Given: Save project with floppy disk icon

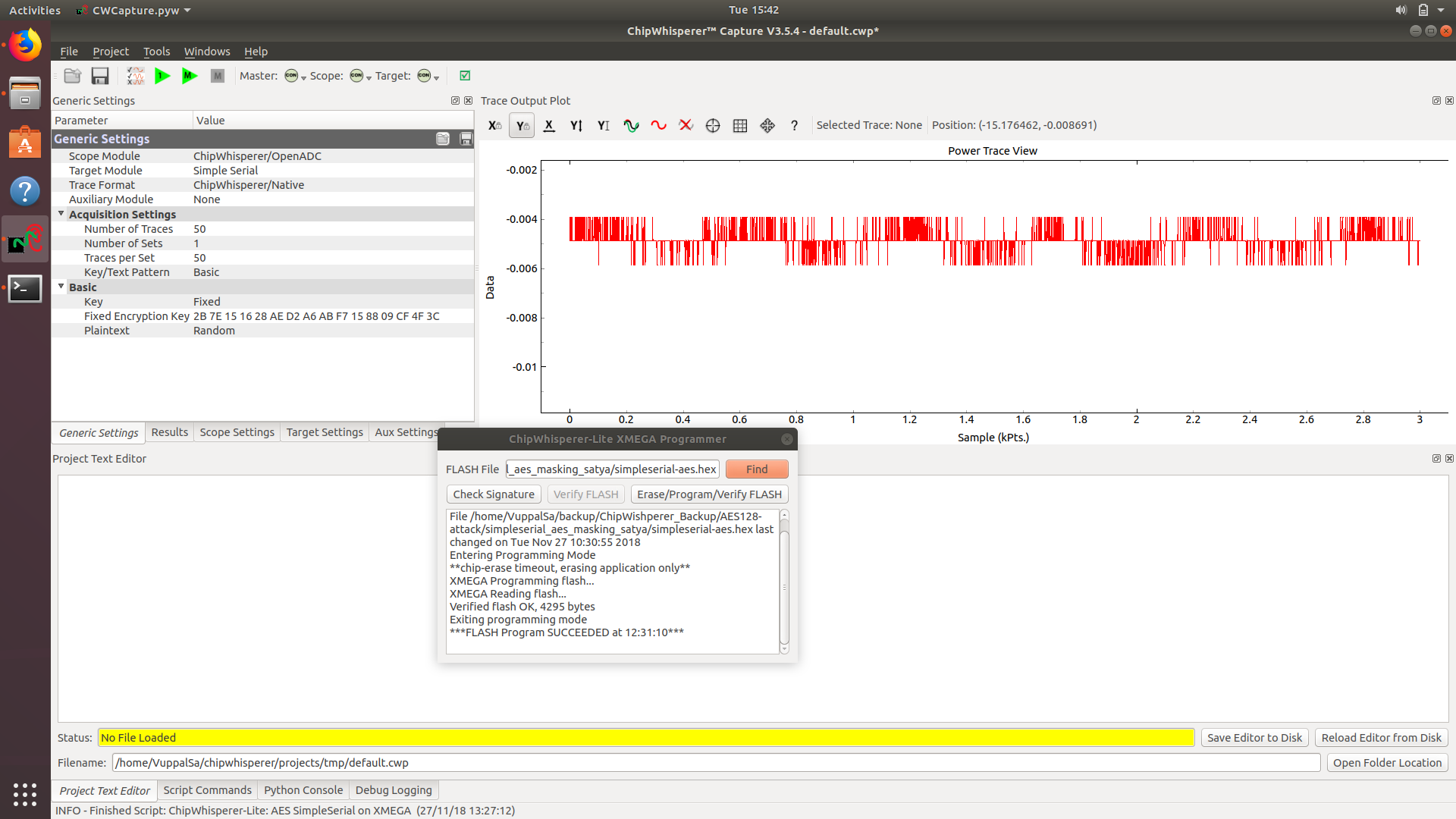Looking at the screenshot, I should [x=100, y=76].
